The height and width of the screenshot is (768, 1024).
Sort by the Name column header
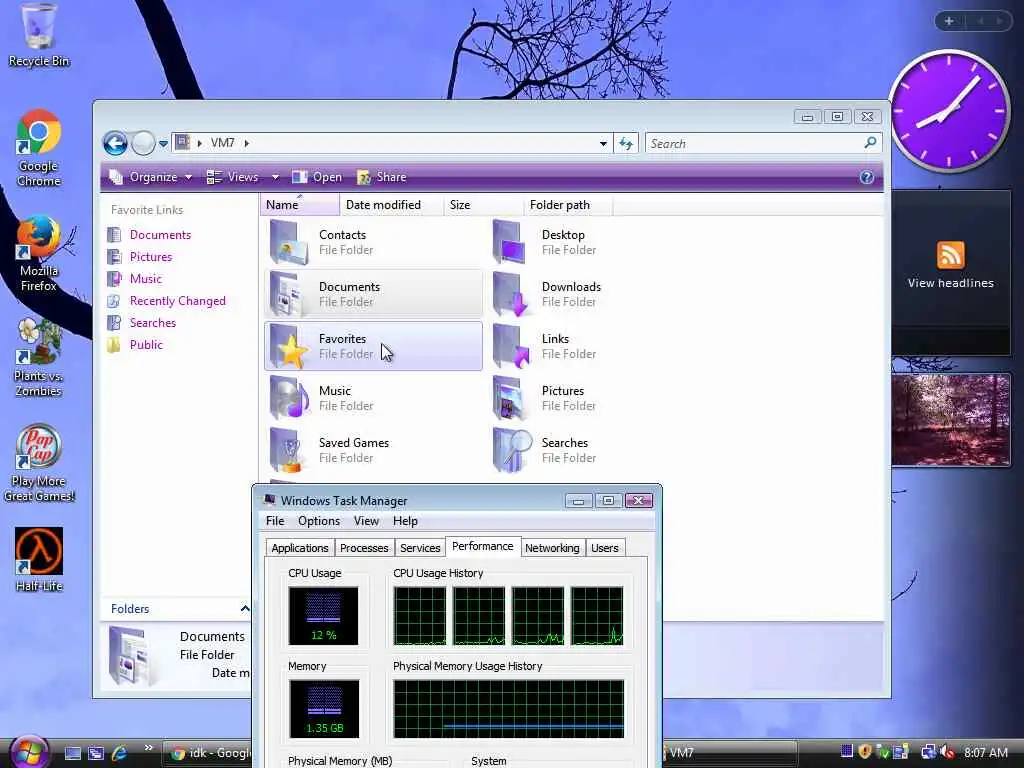tap(300, 204)
